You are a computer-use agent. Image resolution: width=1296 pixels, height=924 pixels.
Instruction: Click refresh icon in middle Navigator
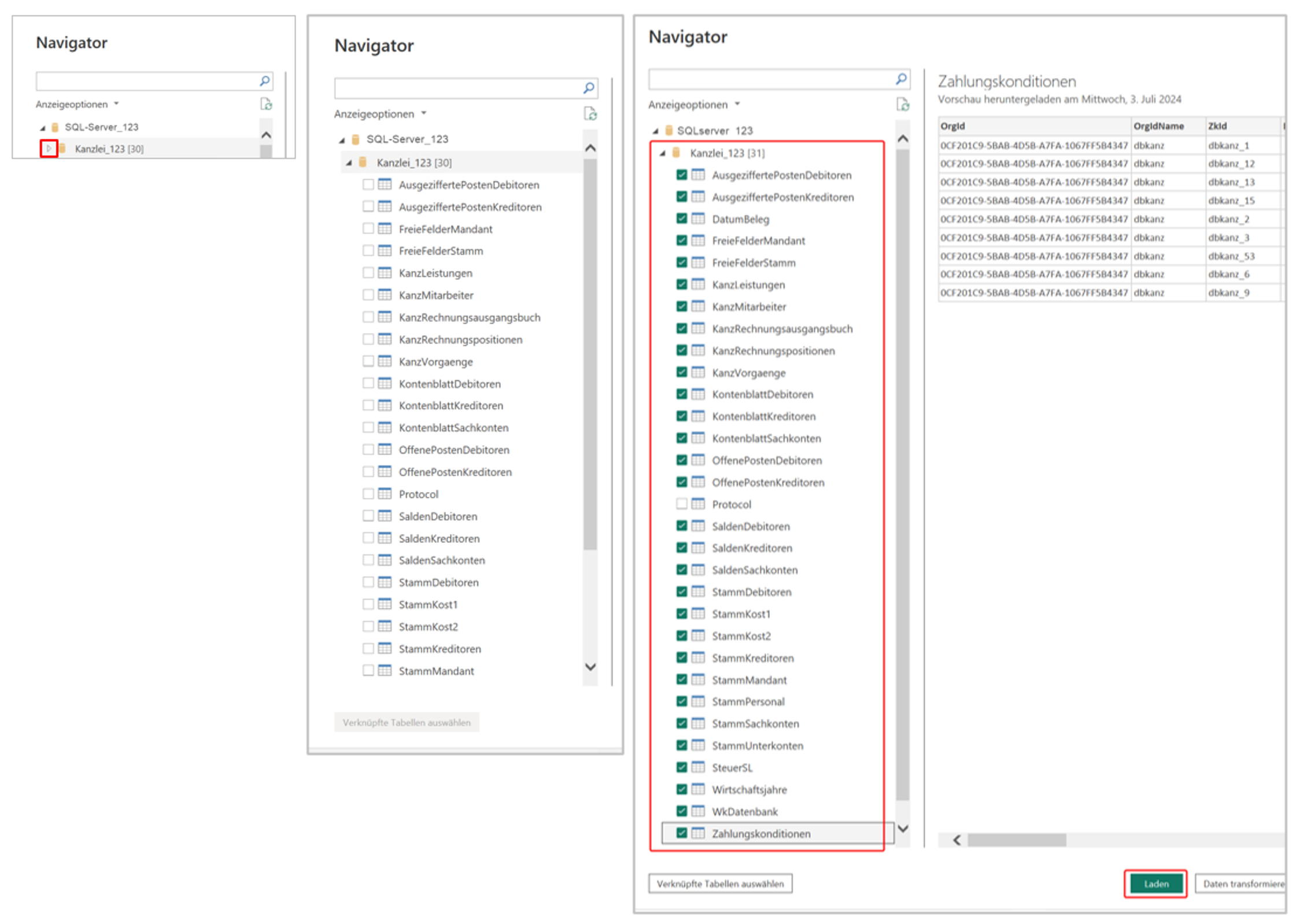[590, 114]
